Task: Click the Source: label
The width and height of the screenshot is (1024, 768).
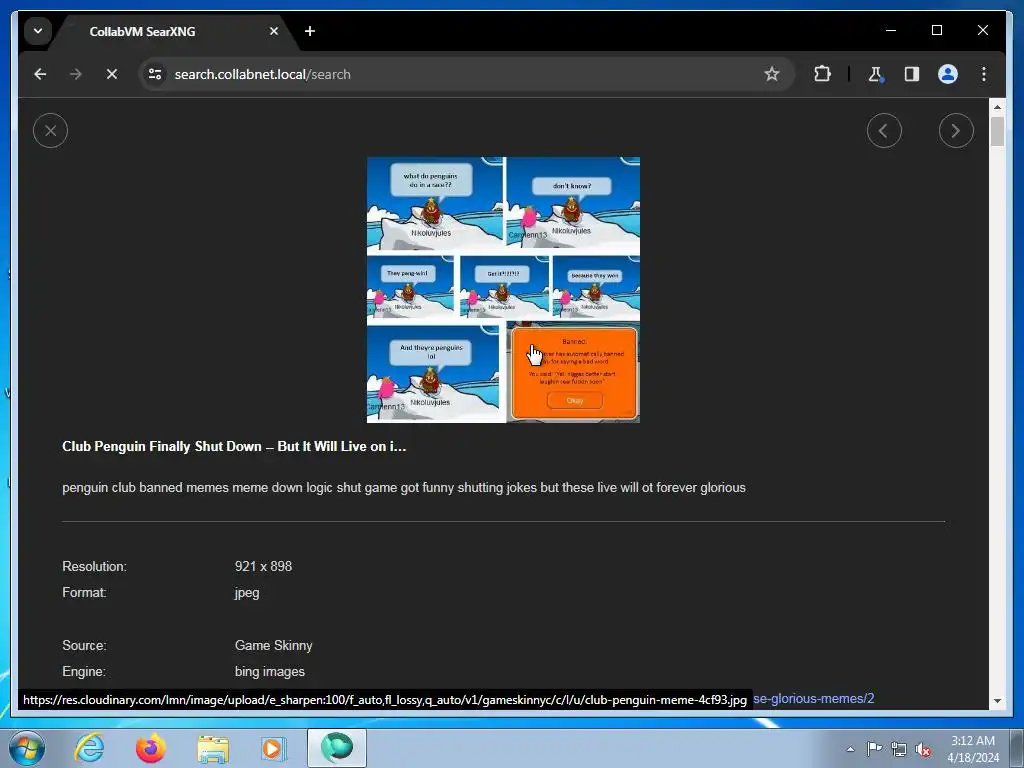Action: pyautogui.click(x=84, y=645)
